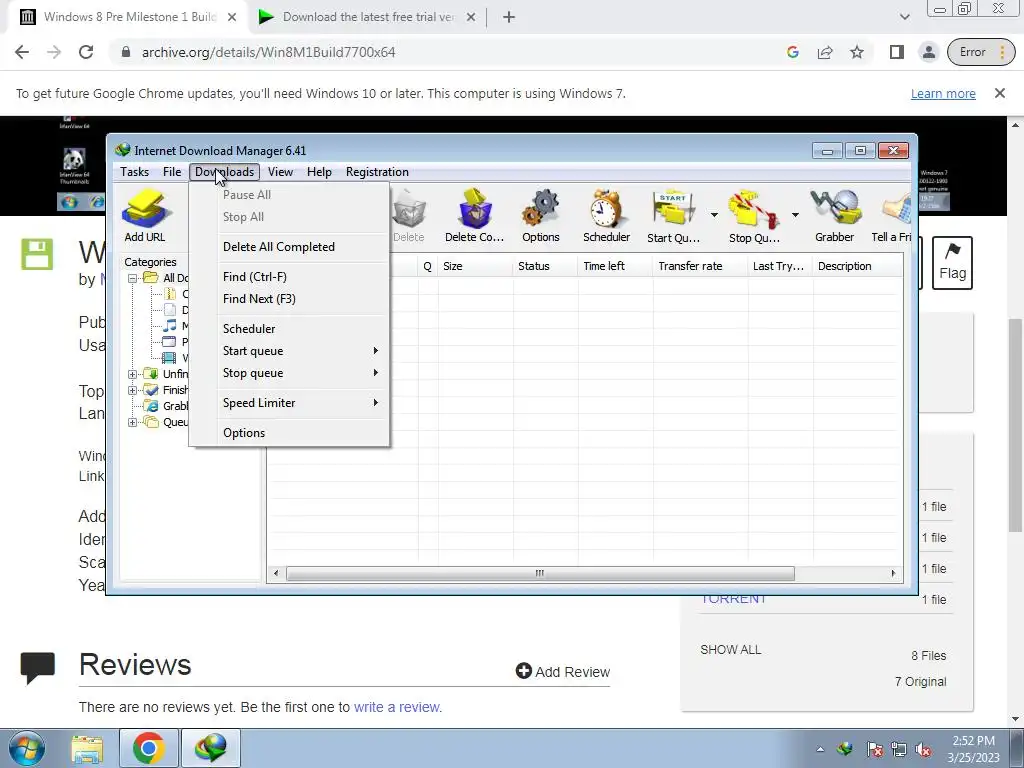
Task: Click Chrome back arrow
Action: 22,52
